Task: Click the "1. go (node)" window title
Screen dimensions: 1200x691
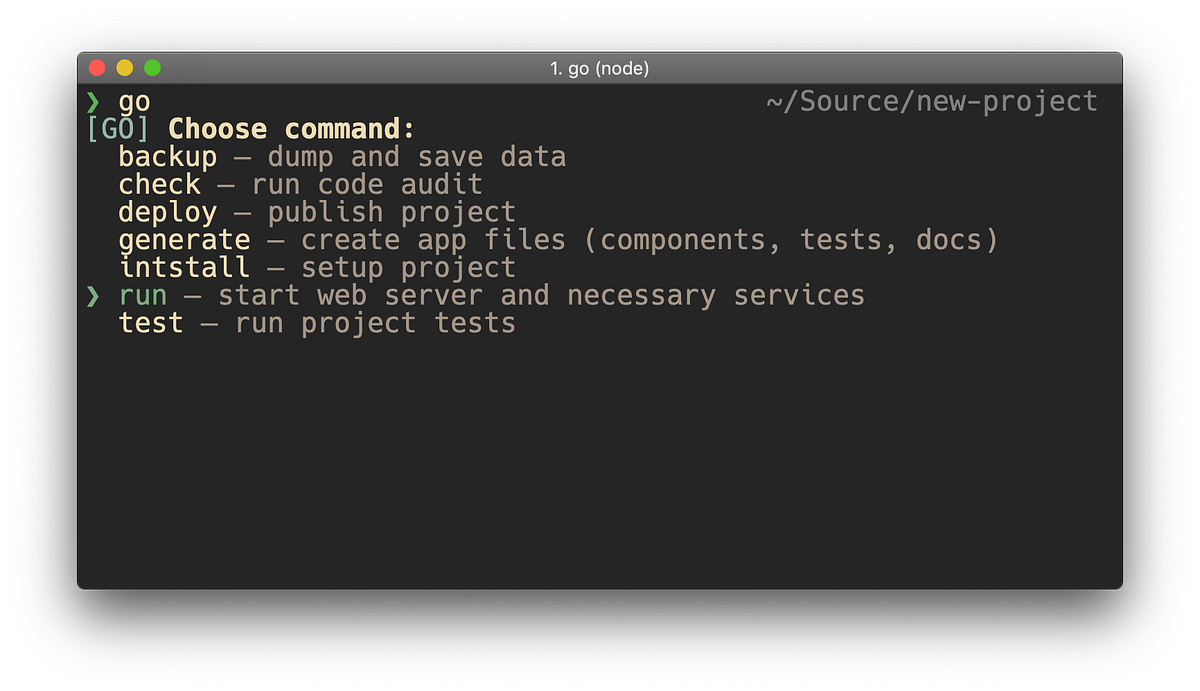Action: tap(600, 68)
